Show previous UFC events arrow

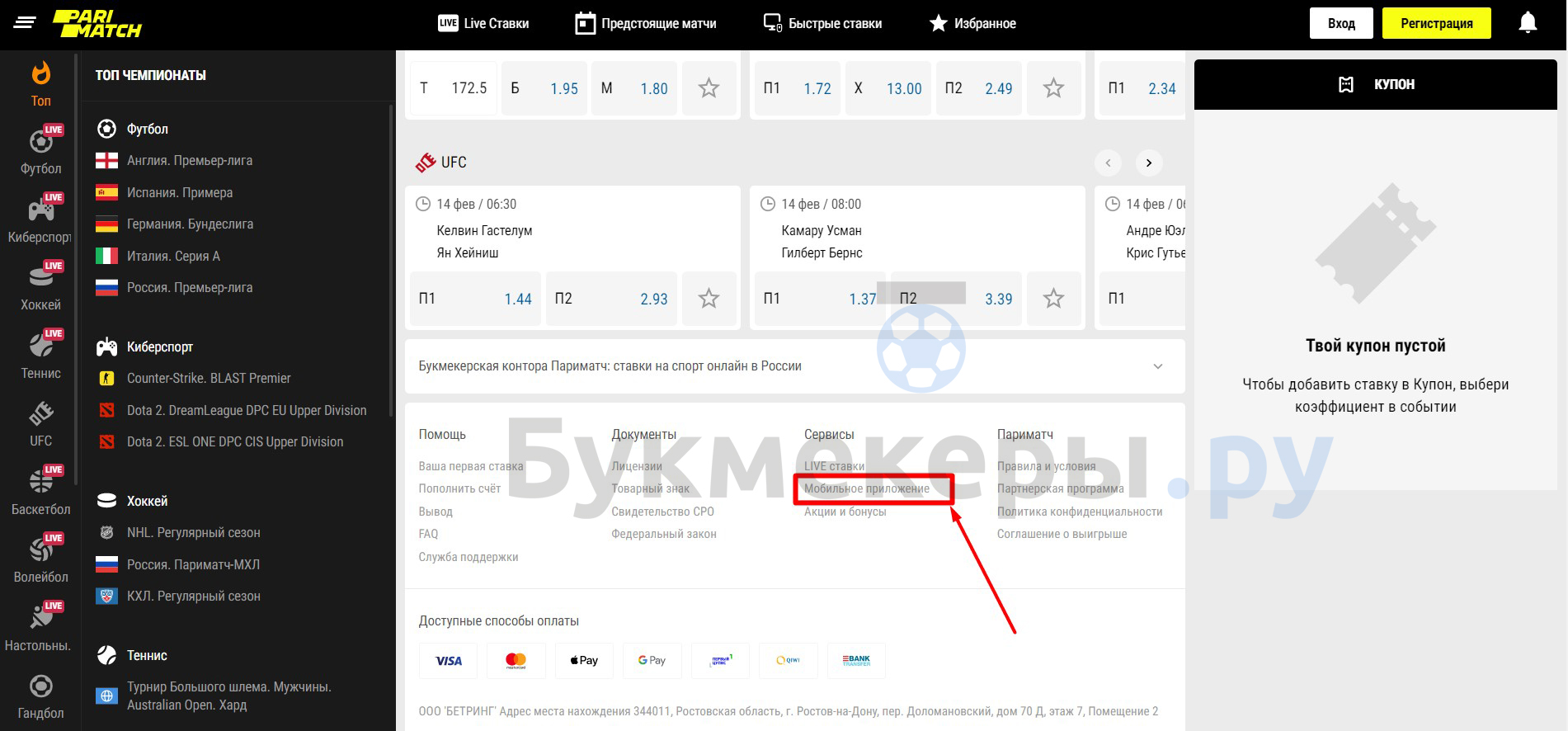pyautogui.click(x=1108, y=163)
